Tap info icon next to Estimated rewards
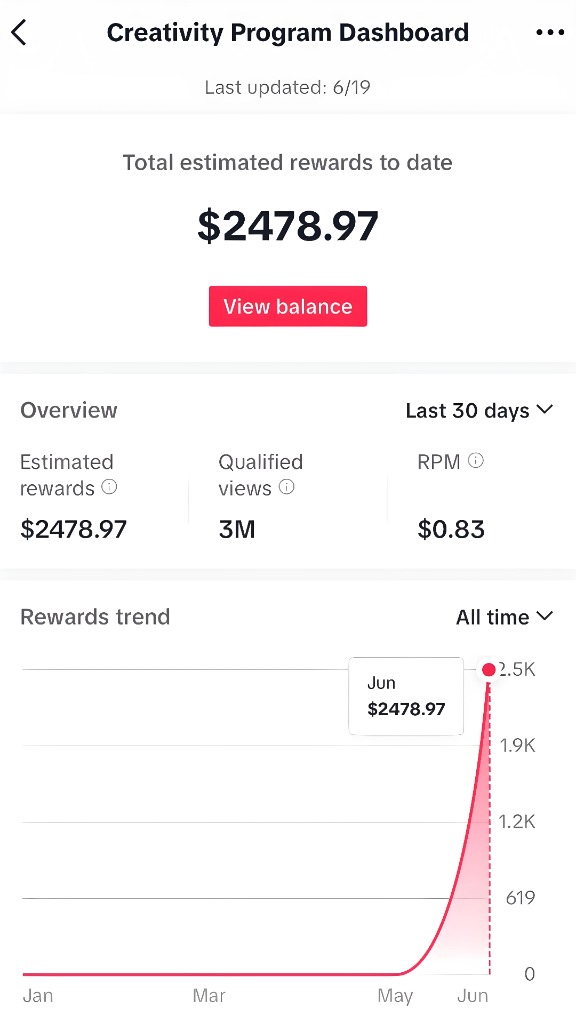The image size is (576, 1024). [110, 487]
